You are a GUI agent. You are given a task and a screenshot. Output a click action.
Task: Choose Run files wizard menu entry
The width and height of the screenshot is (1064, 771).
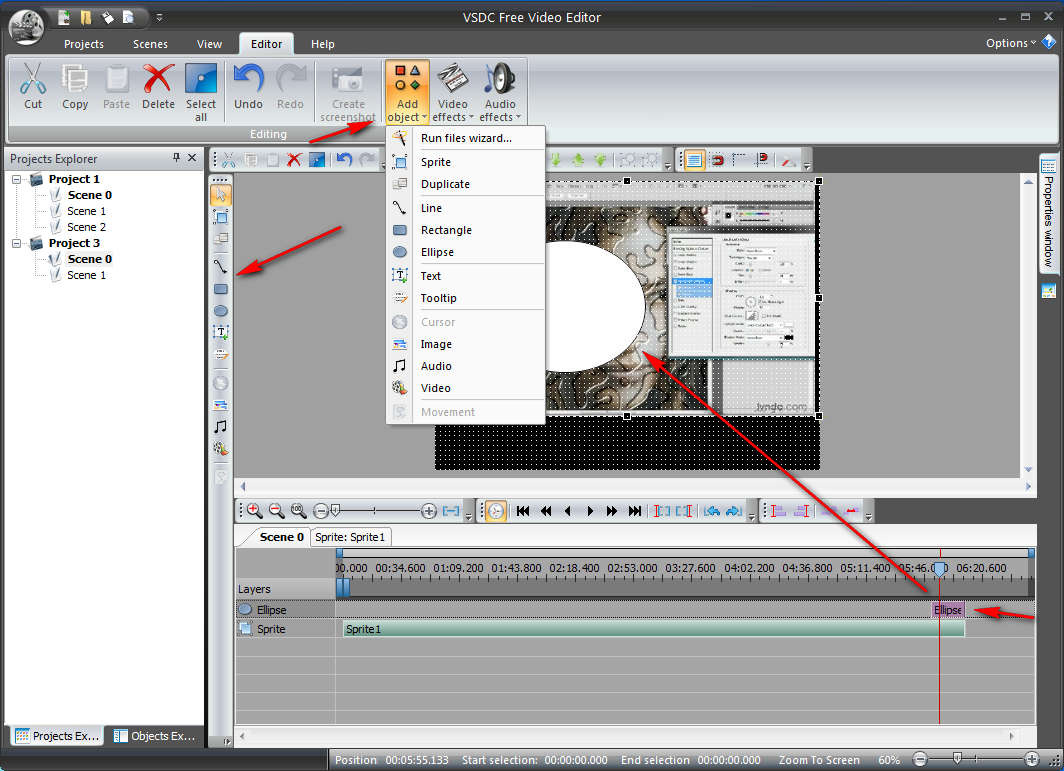[x=466, y=138]
